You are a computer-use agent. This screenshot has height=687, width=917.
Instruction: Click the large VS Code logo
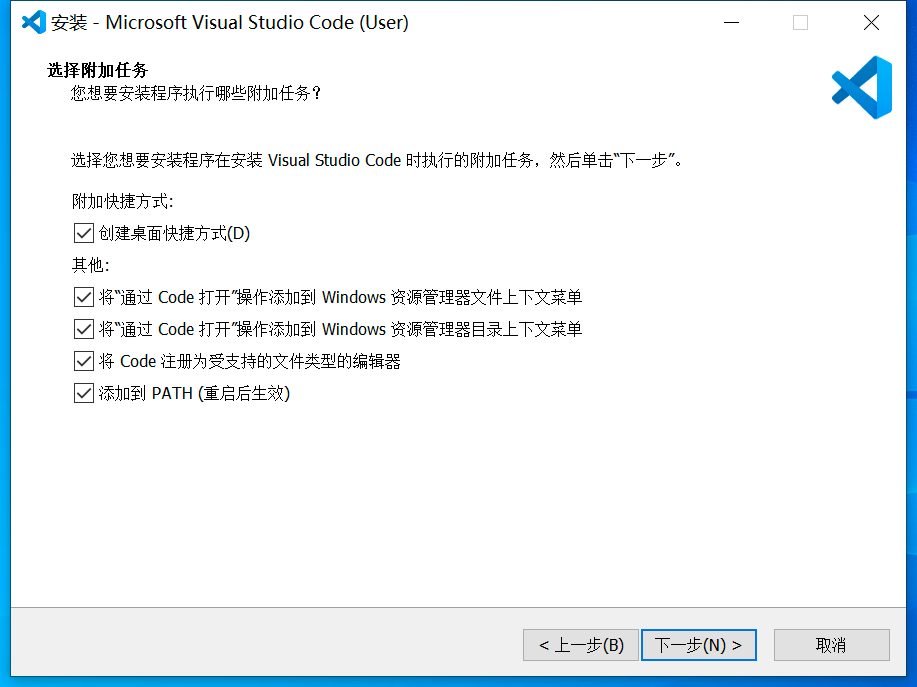click(862, 88)
